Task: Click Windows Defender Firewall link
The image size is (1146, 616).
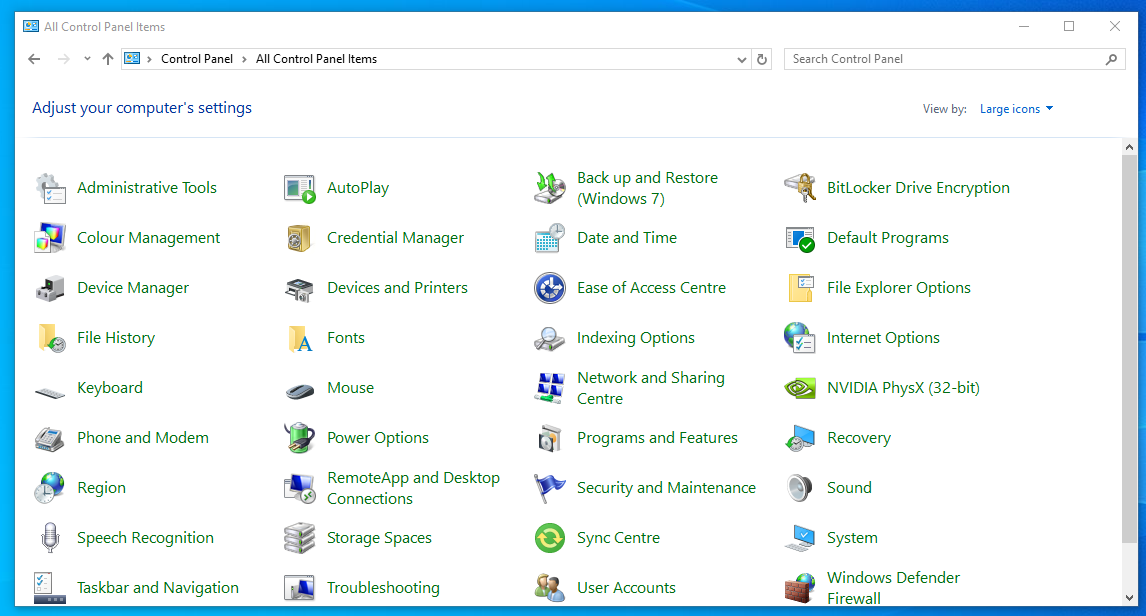Action: coord(893,588)
